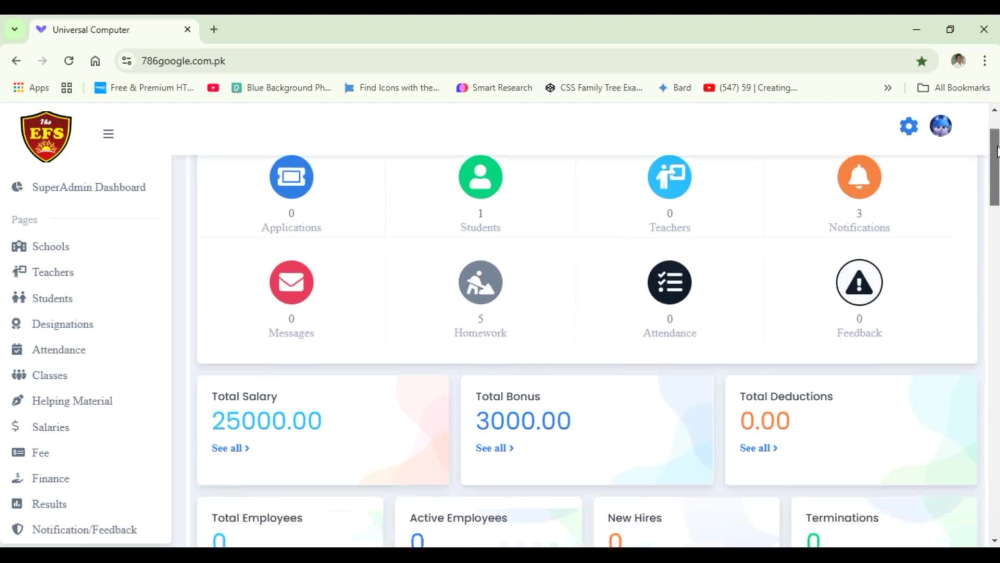The height and width of the screenshot is (563, 1000).
Task: Click the 0.00 deductions value
Action: 765,421
